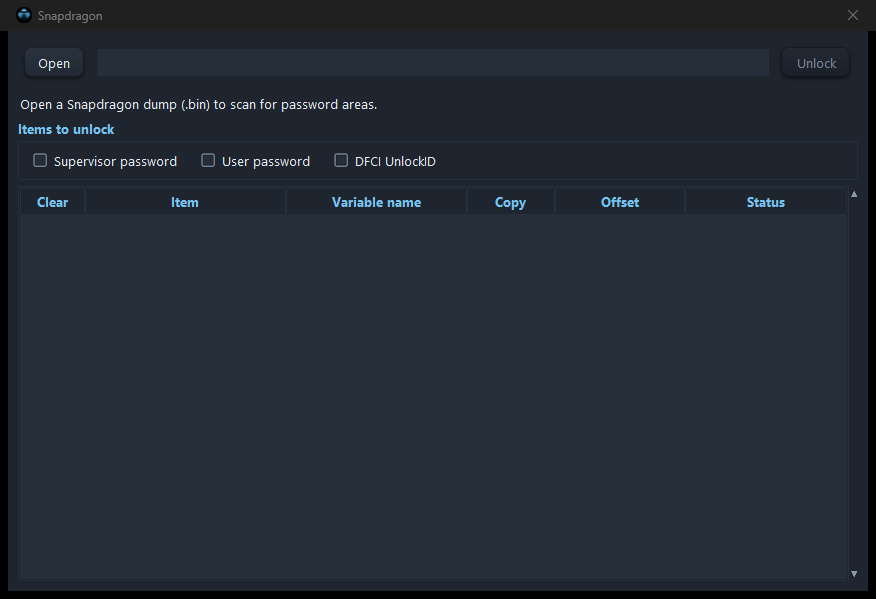
Task: Click the Variable name column header
Action: click(x=377, y=202)
